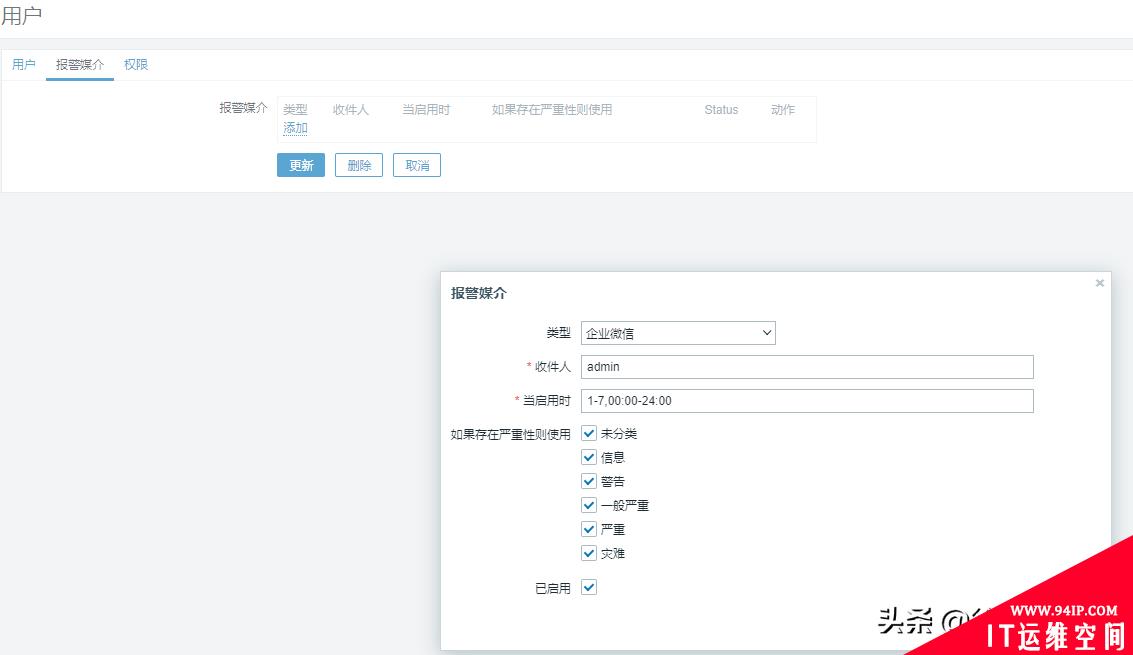Uncheck the 警告 severity checkbox
This screenshot has width=1133, height=655.
click(589, 481)
